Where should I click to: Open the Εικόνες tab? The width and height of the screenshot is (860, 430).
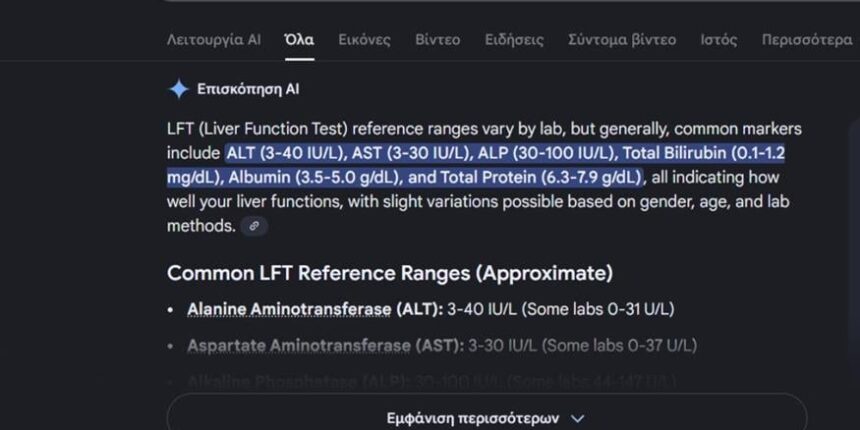click(364, 40)
